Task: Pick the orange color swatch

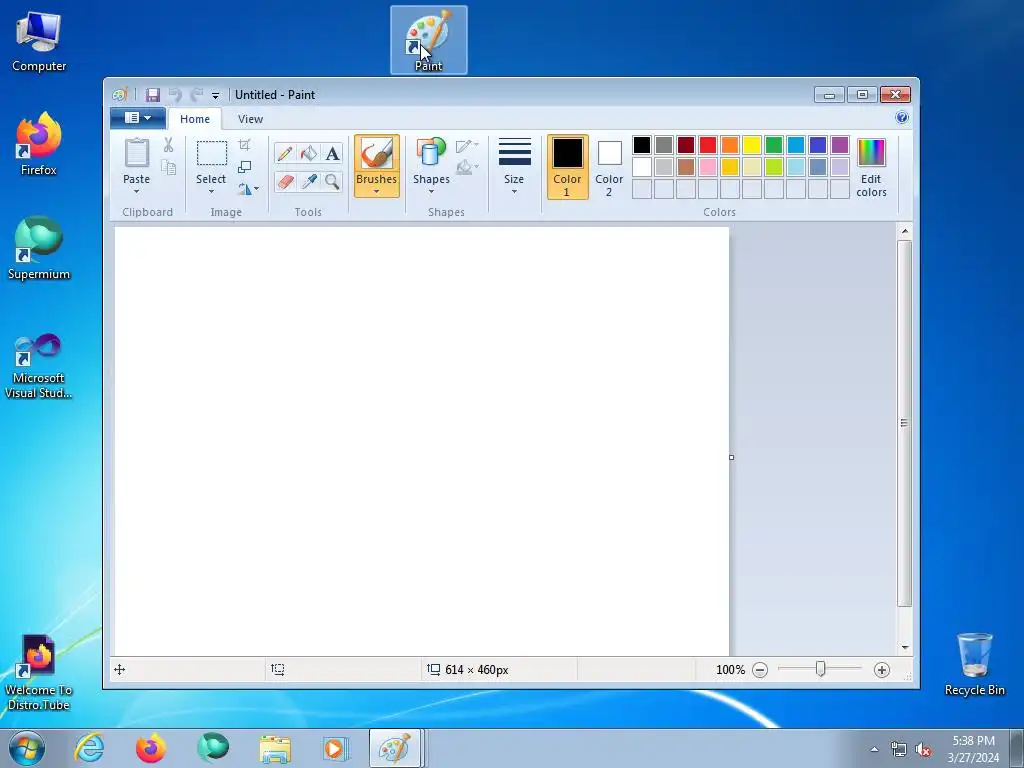Action: (730, 144)
